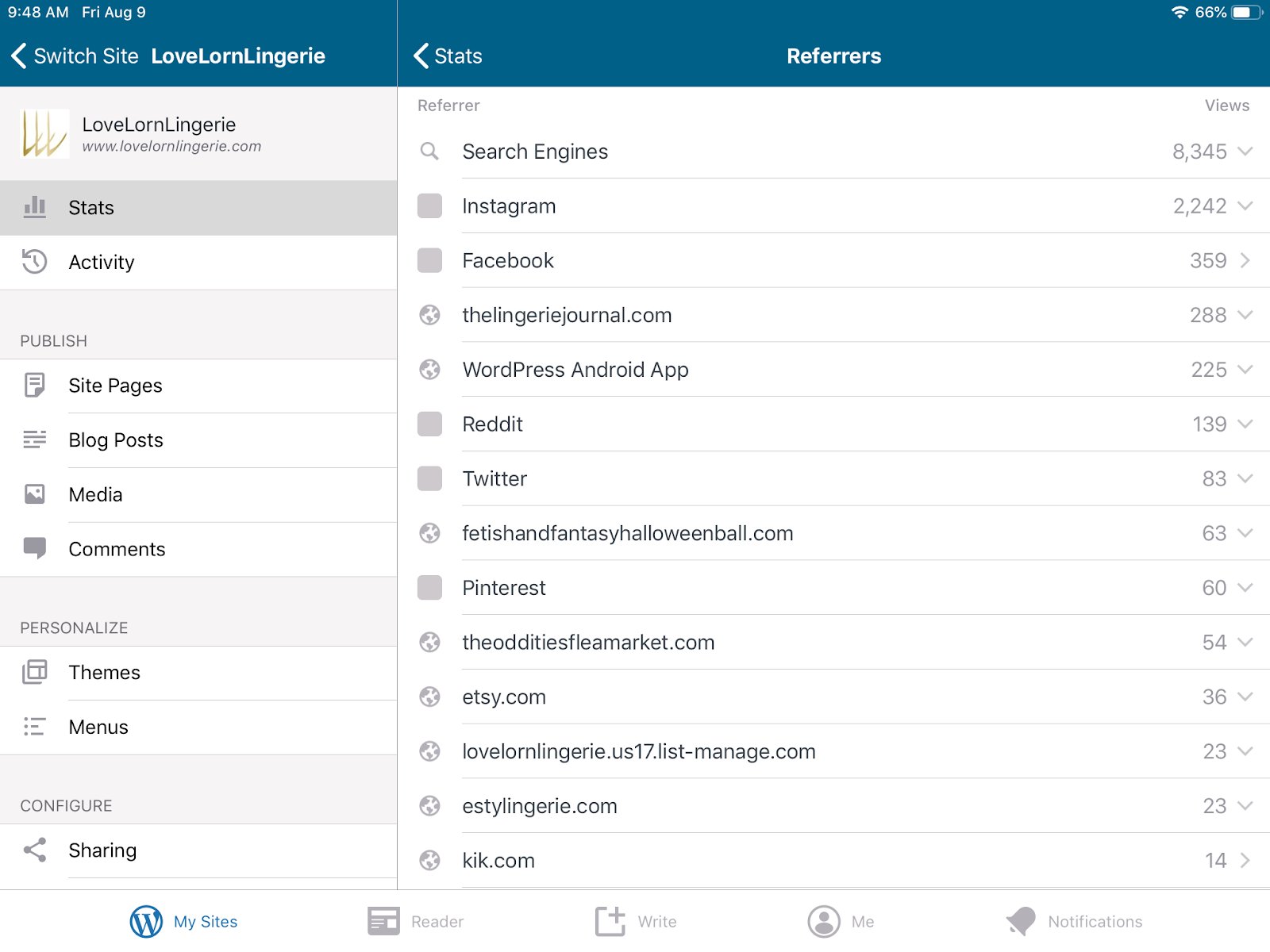Screen dimensions: 1270x952
Task: Open the Stats bar chart icon
Action: 34,207
